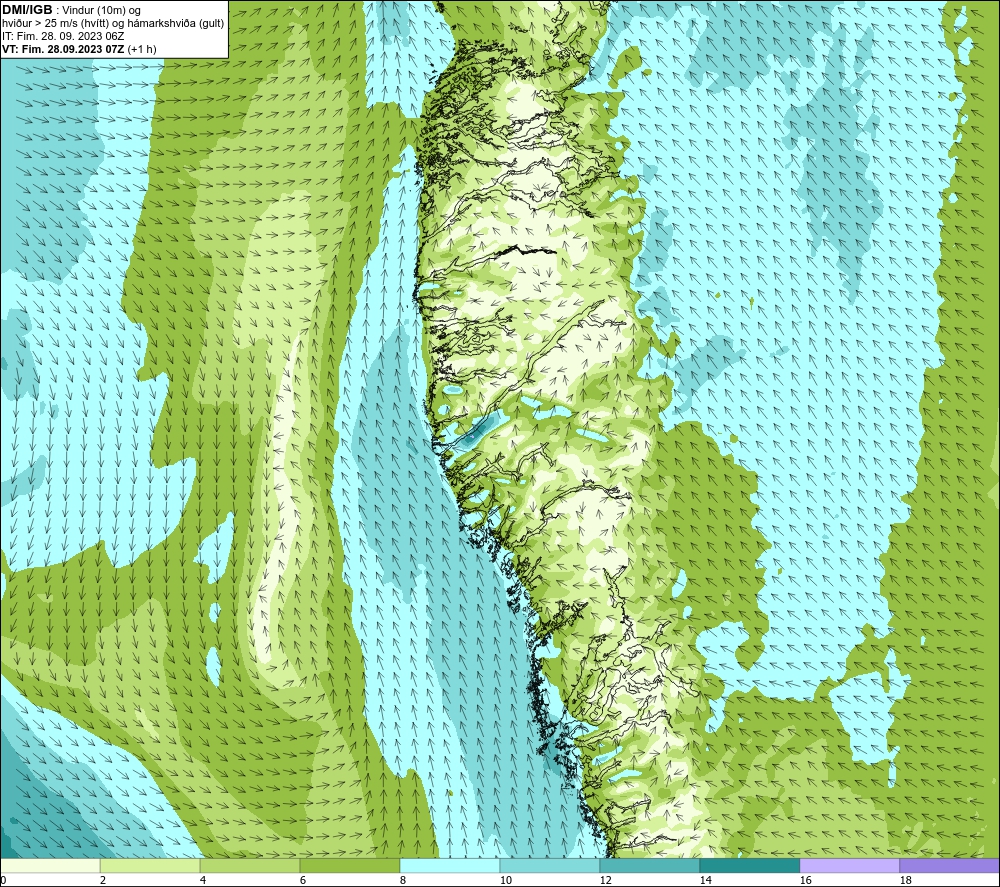Click the '8' scale label

point(402,880)
